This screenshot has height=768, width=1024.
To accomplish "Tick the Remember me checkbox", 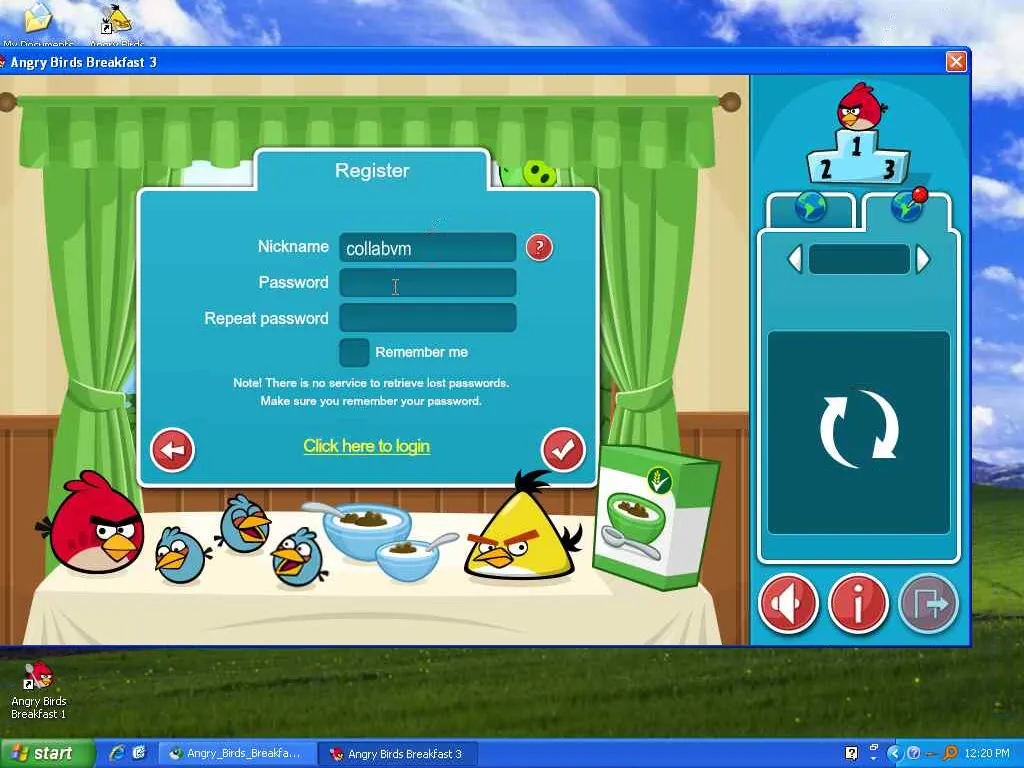I will [x=354, y=352].
